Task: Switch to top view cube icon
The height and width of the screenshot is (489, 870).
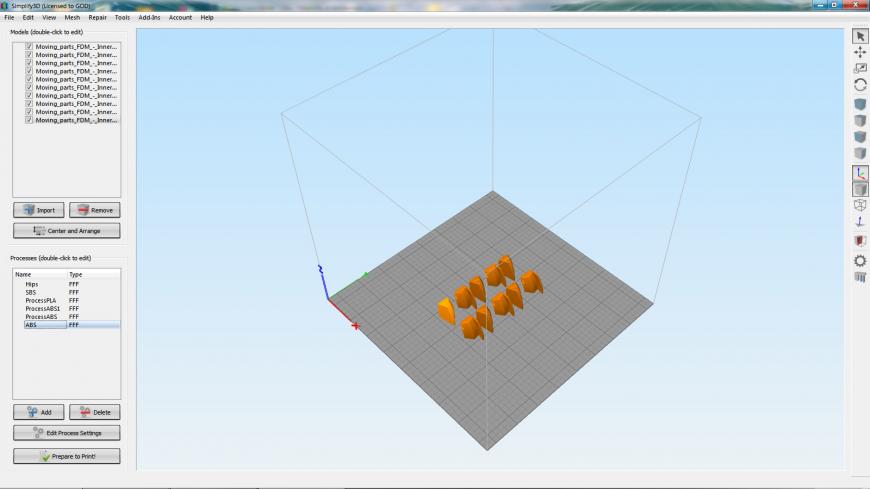Action: [860, 120]
